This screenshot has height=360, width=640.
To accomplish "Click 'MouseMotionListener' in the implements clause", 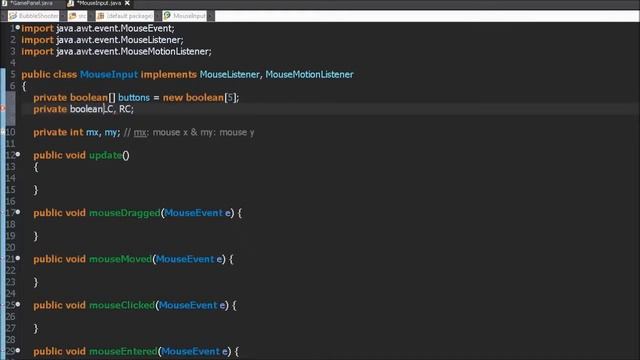I will [x=309, y=74].
